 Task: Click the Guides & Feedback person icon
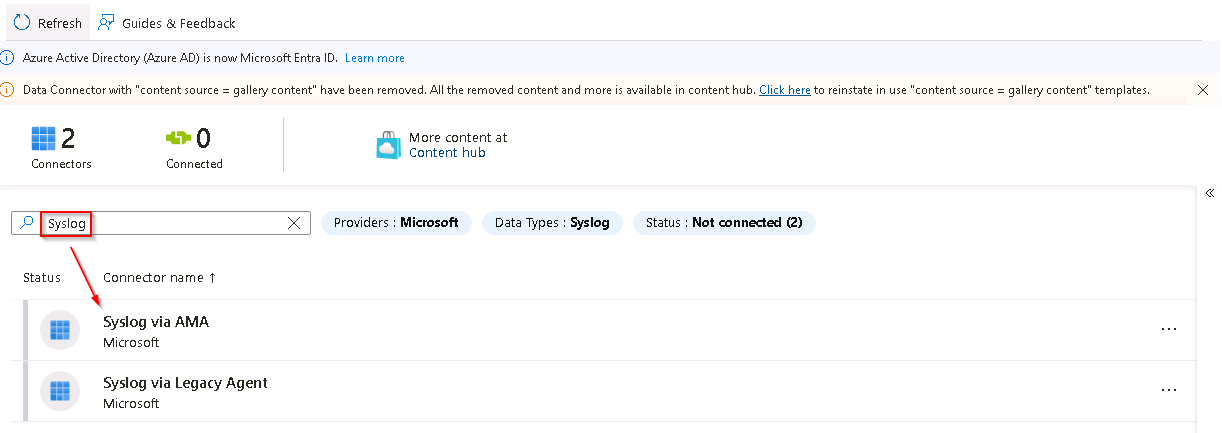click(x=106, y=22)
